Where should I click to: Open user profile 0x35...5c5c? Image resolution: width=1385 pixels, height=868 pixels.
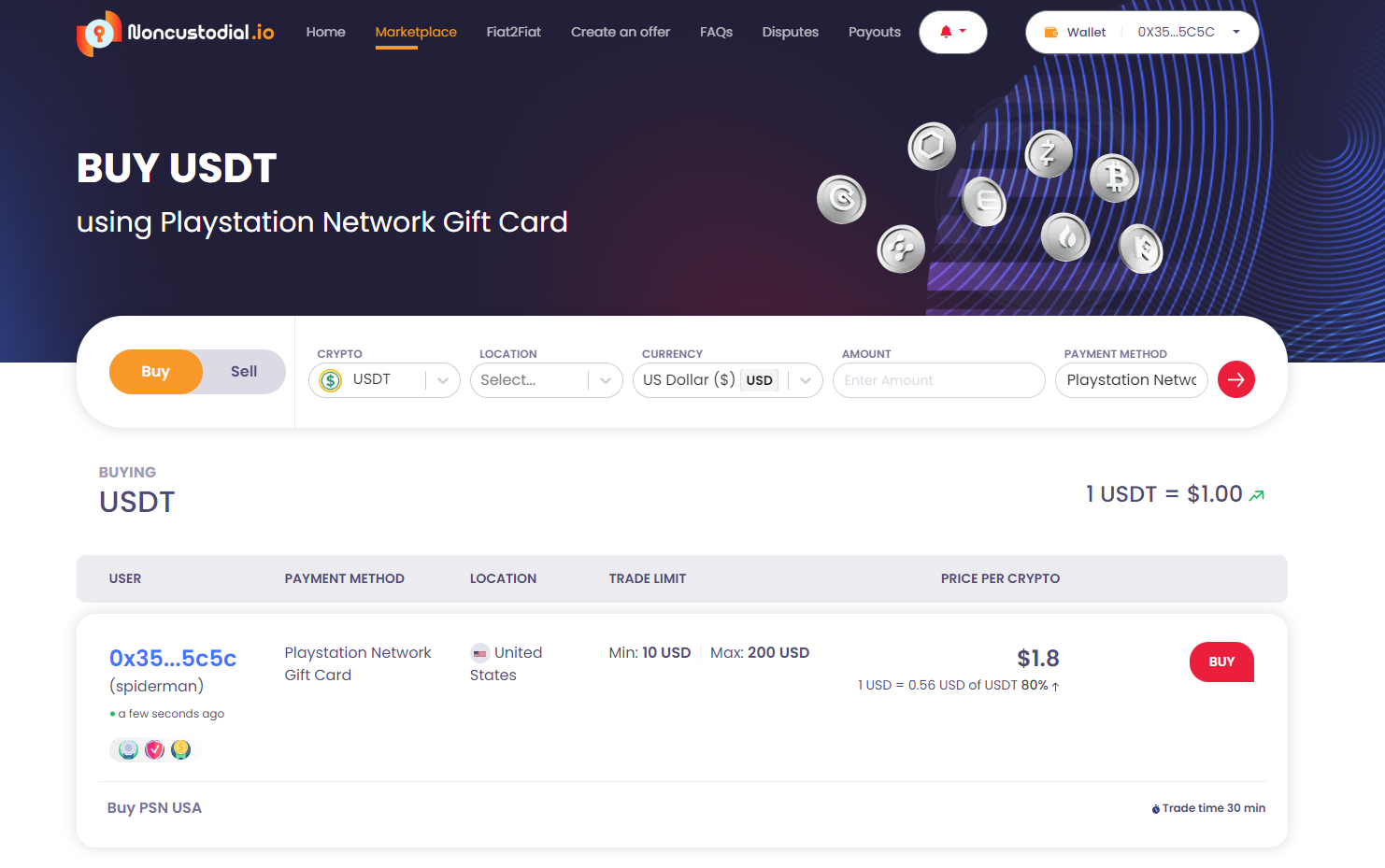(x=173, y=659)
